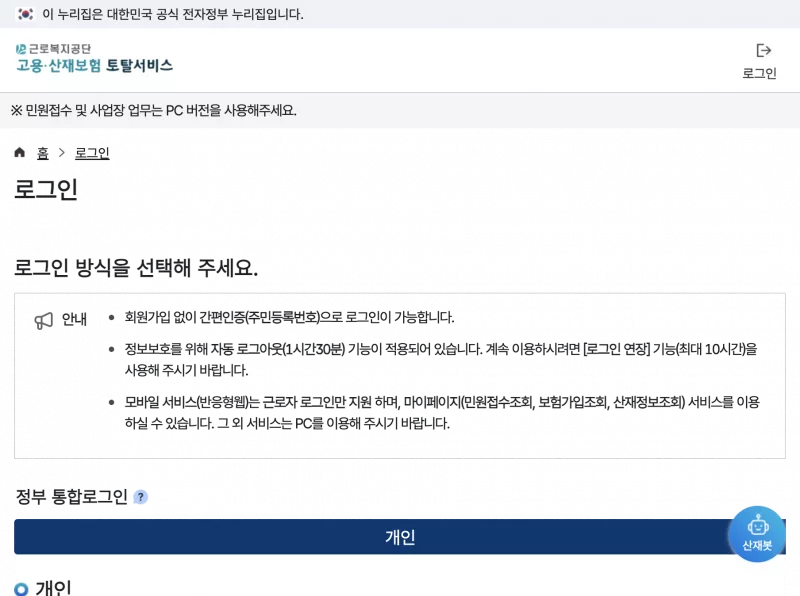Open the 산재봇 chatbot button
The image size is (800, 596).
758,534
